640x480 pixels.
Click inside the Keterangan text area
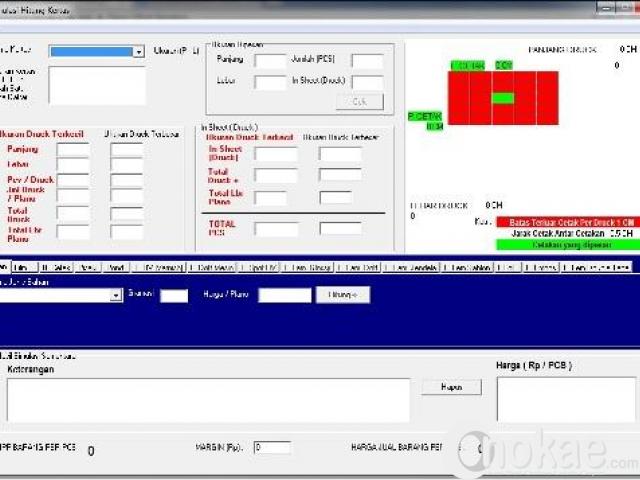pos(208,399)
